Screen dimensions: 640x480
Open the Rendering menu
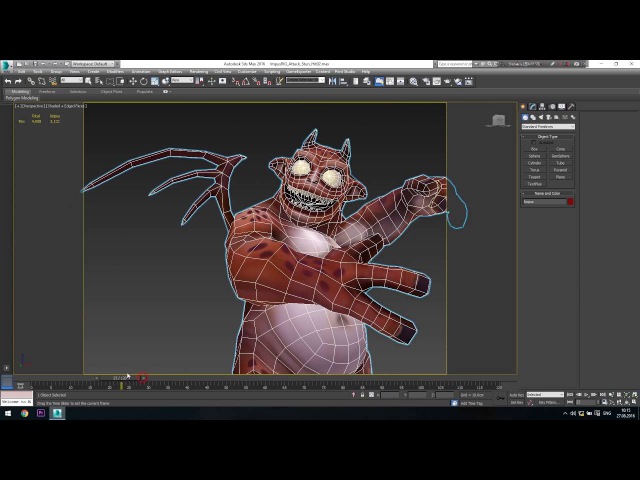[199, 72]
